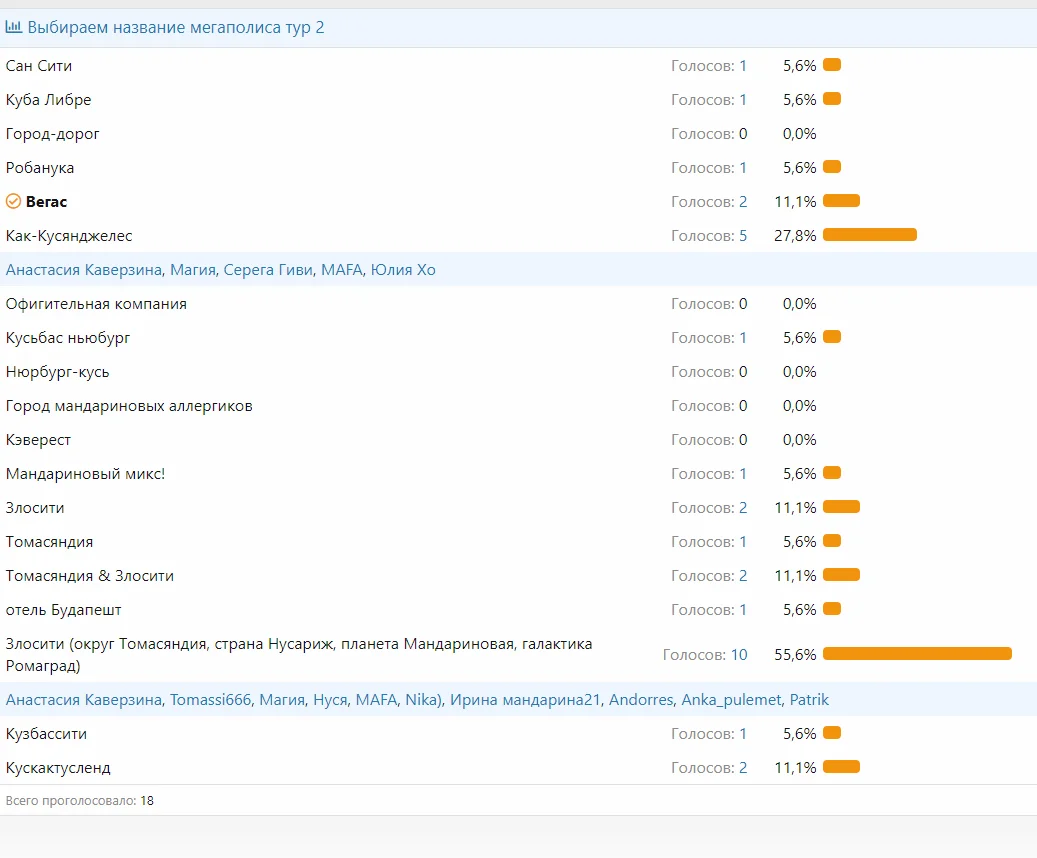Click the orange bar for Как-Кусянджелес
The height and width of the screenshot is (858, 1037).
tap(869, 235)
